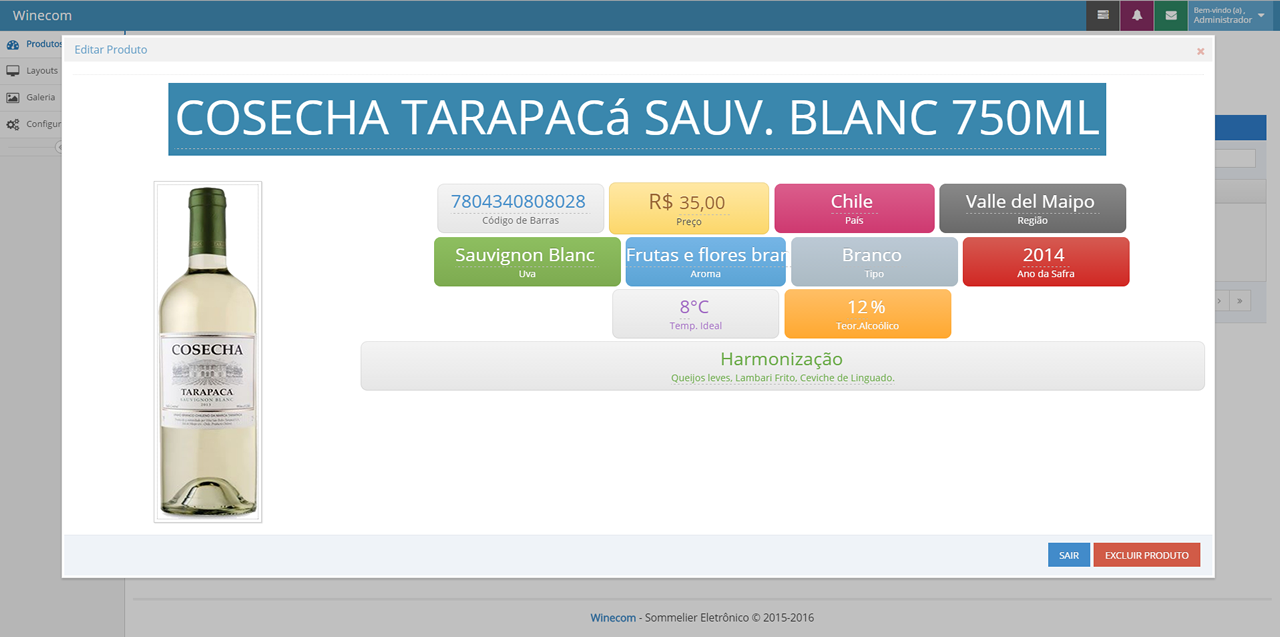This screenshot has width=1280, height=637.
Task: Open the messages envelope icon
Action: pyautogui.click(x=1170, y=16)
